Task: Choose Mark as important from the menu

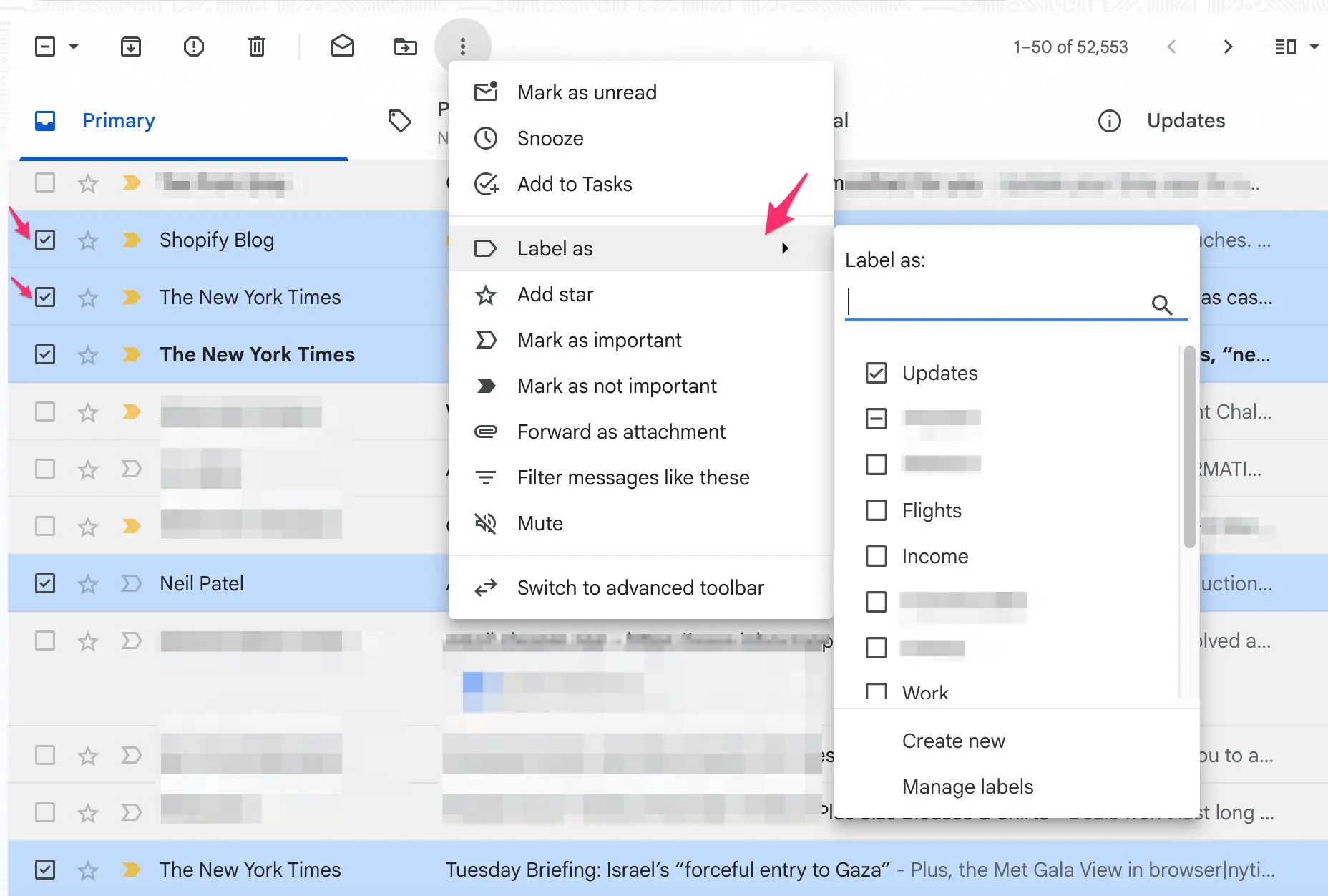Action: tap(600, 340)
